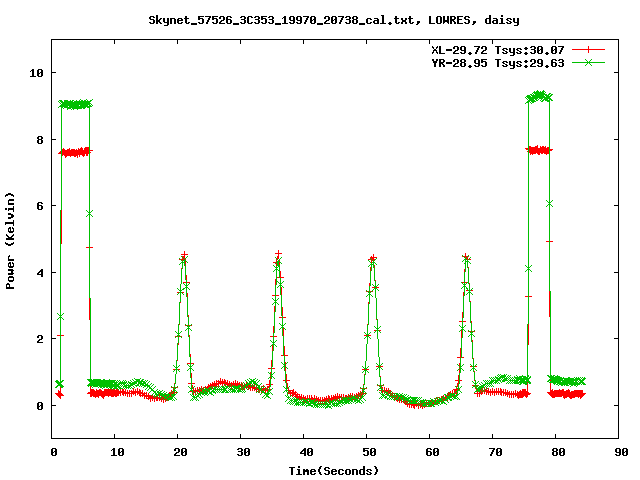
Task: Click the Time(Seconds) x-axis label
Action: tap(333, 469)
